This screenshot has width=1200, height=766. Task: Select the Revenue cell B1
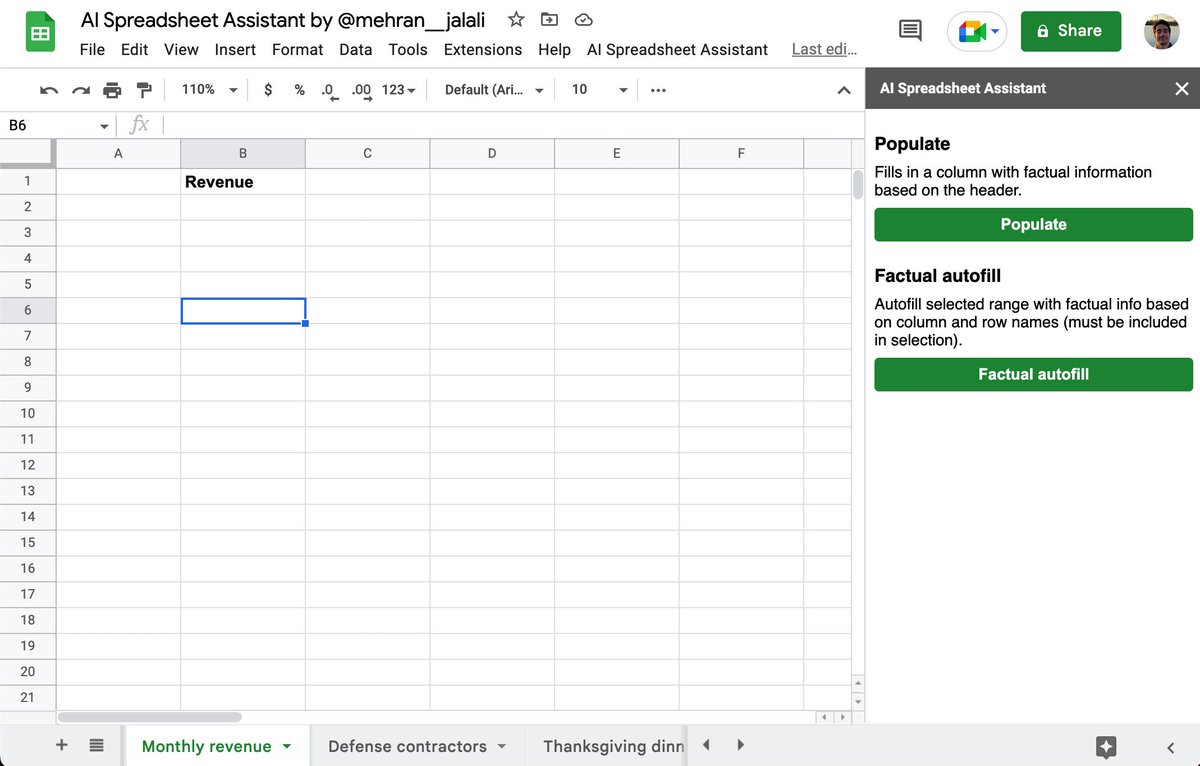tap(243, 182)
